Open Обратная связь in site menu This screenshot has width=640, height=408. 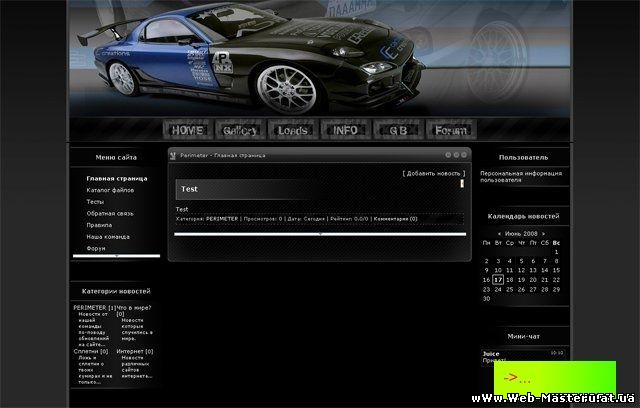tap(110, 213)
